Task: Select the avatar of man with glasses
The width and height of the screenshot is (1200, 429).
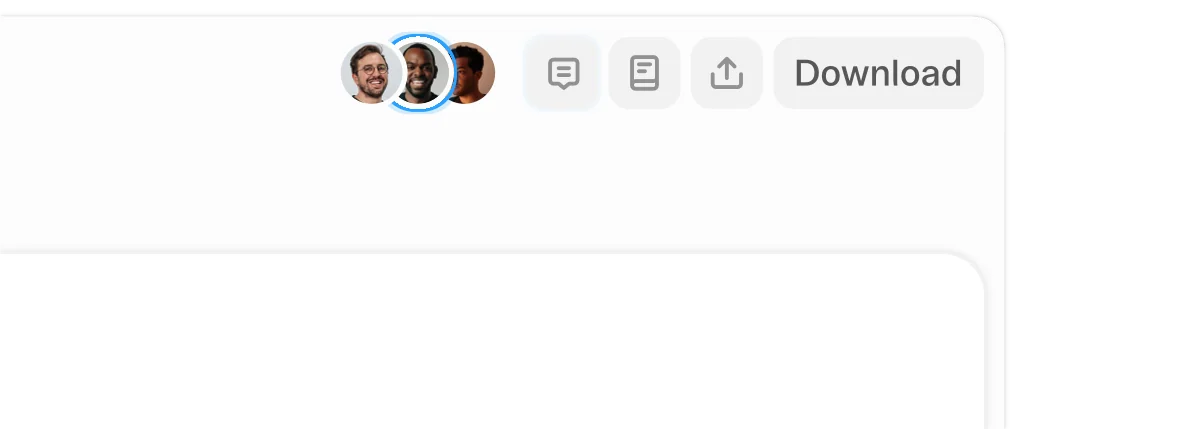Action: 371,73
